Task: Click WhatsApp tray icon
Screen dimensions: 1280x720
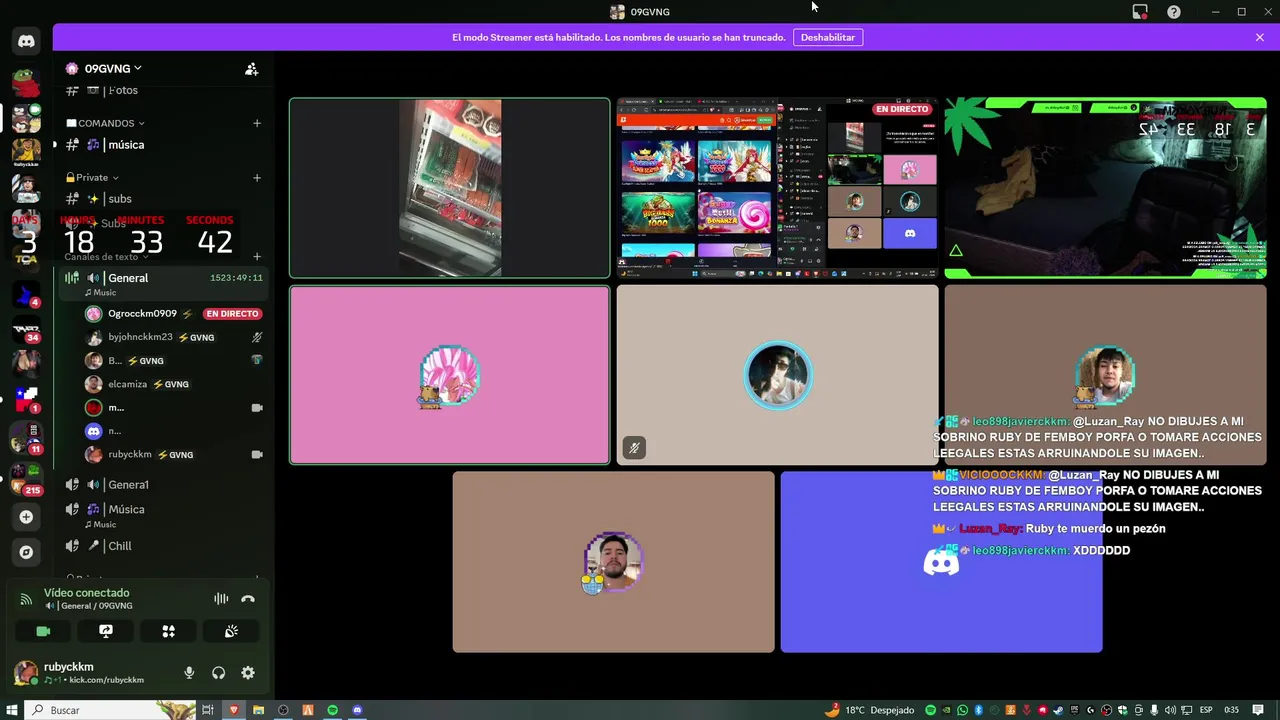Action: [962, 710]
